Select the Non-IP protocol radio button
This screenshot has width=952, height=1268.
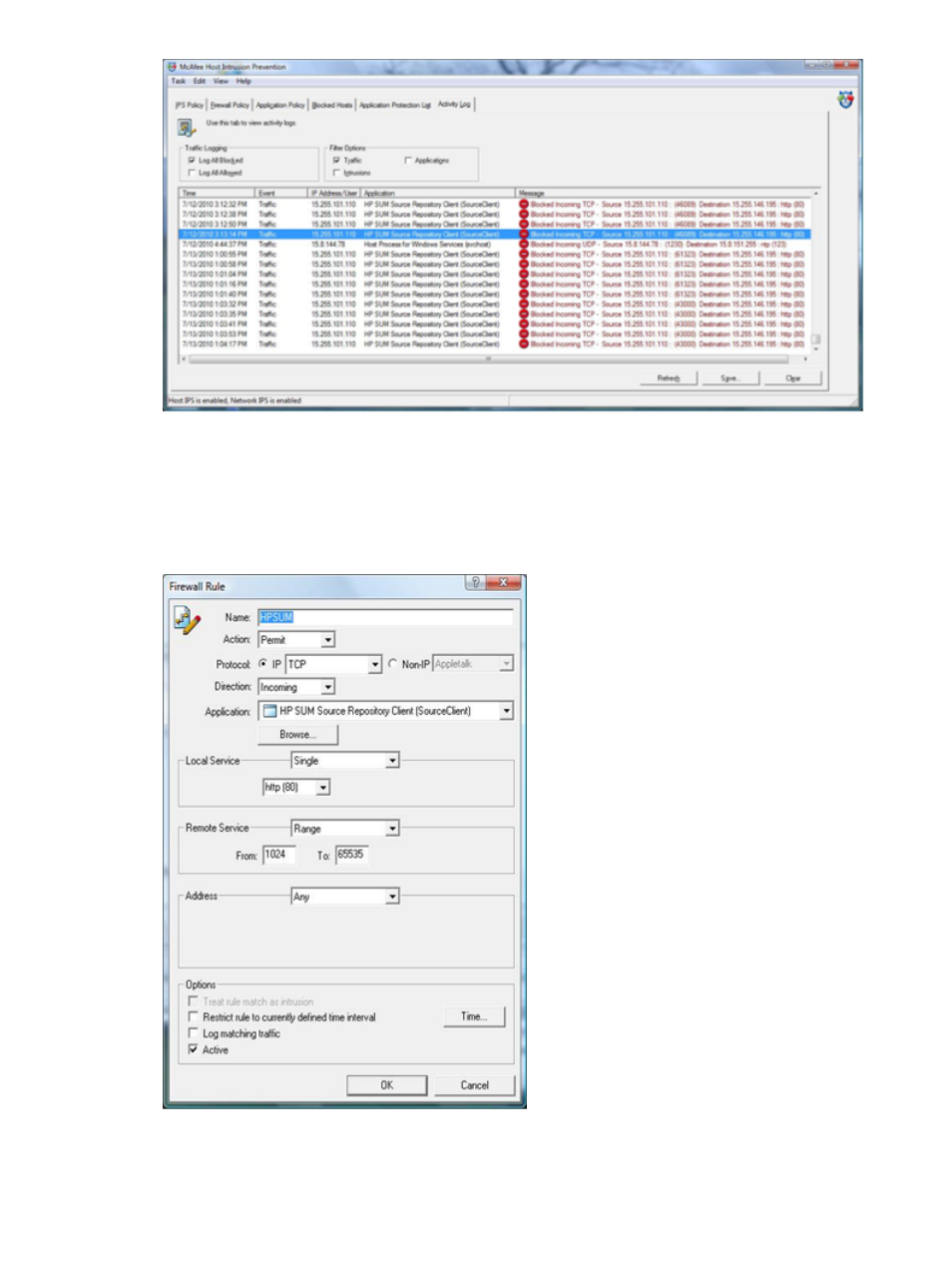(x=392, y=663)
